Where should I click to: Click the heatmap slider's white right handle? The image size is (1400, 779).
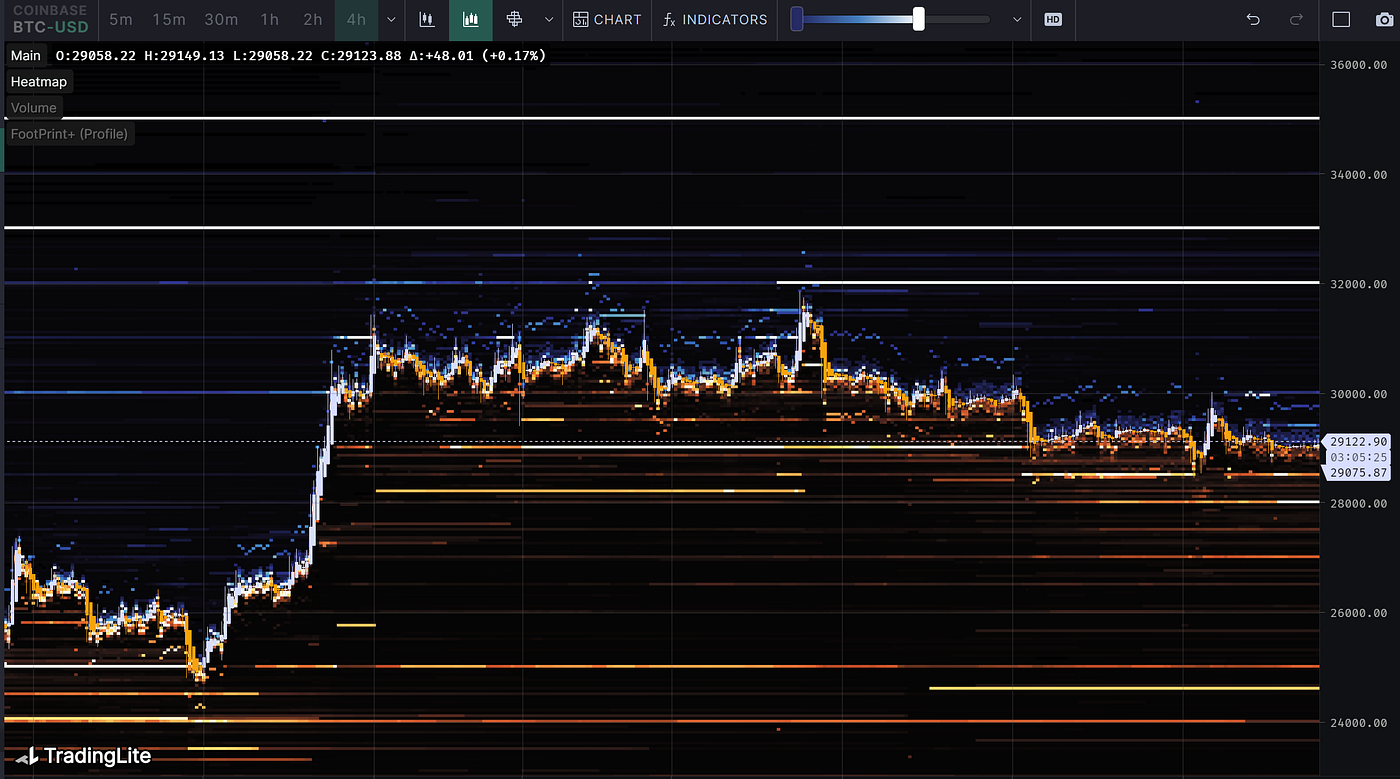919,19
